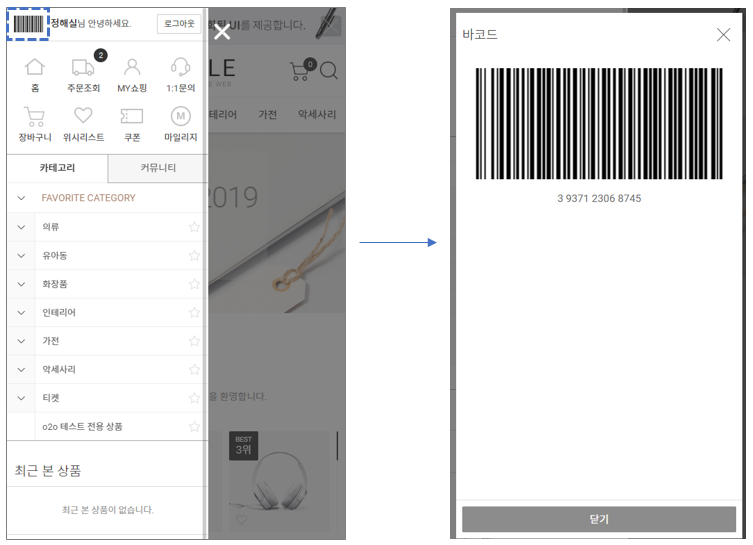The image size is (753, 545).
Task: Open the 인테리어 category label
Action: pyautogui.click(x=59, y=313)
